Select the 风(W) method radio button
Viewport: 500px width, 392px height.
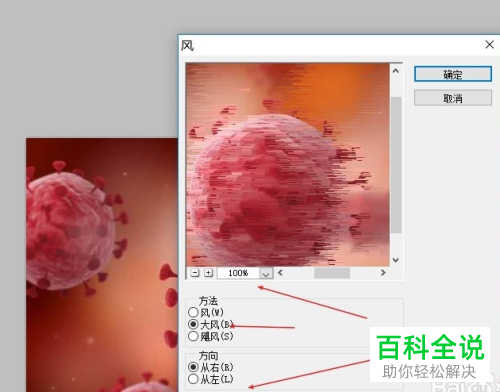(x=193, y=312)
